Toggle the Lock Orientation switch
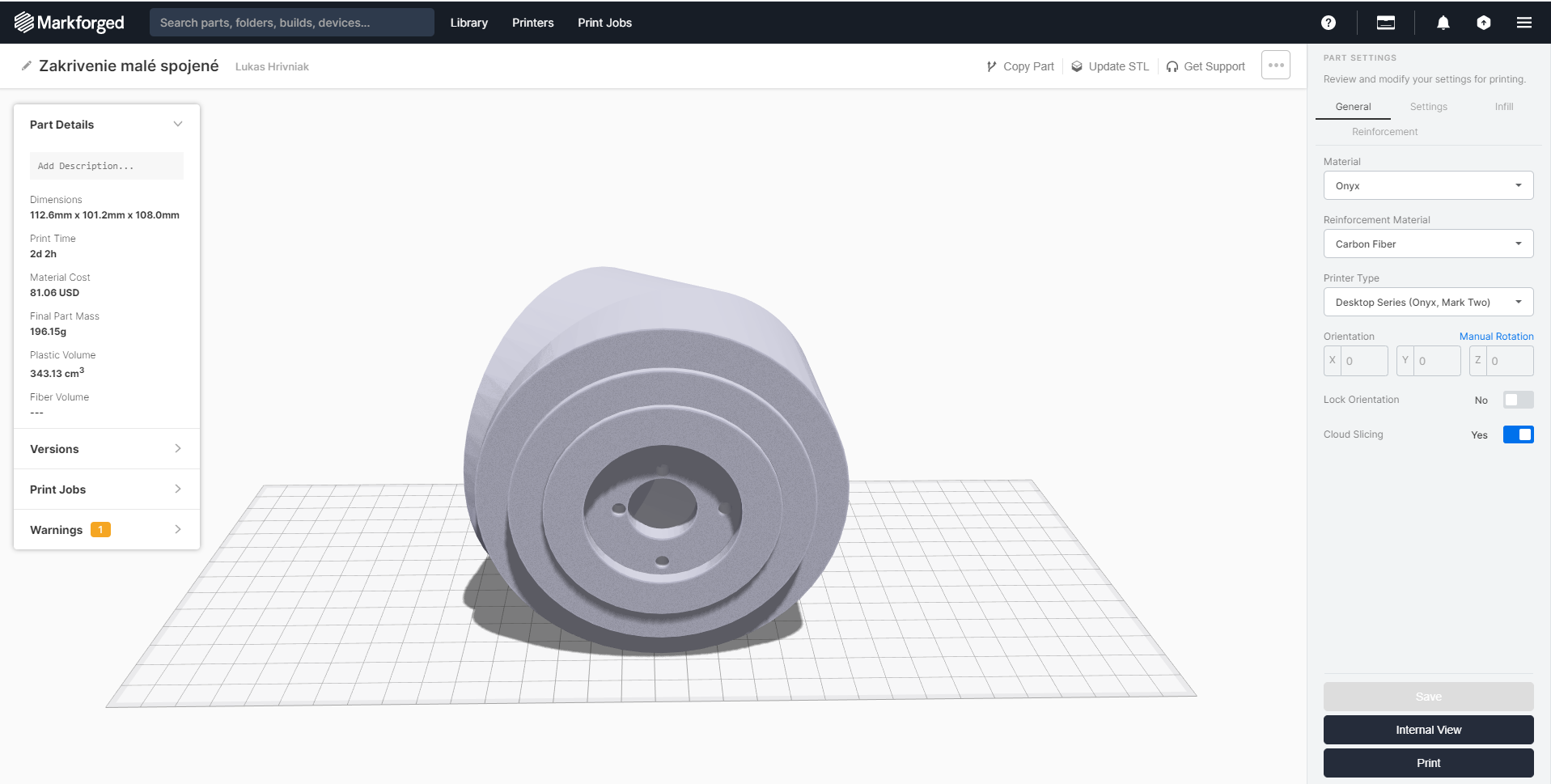 [1518, 400]
